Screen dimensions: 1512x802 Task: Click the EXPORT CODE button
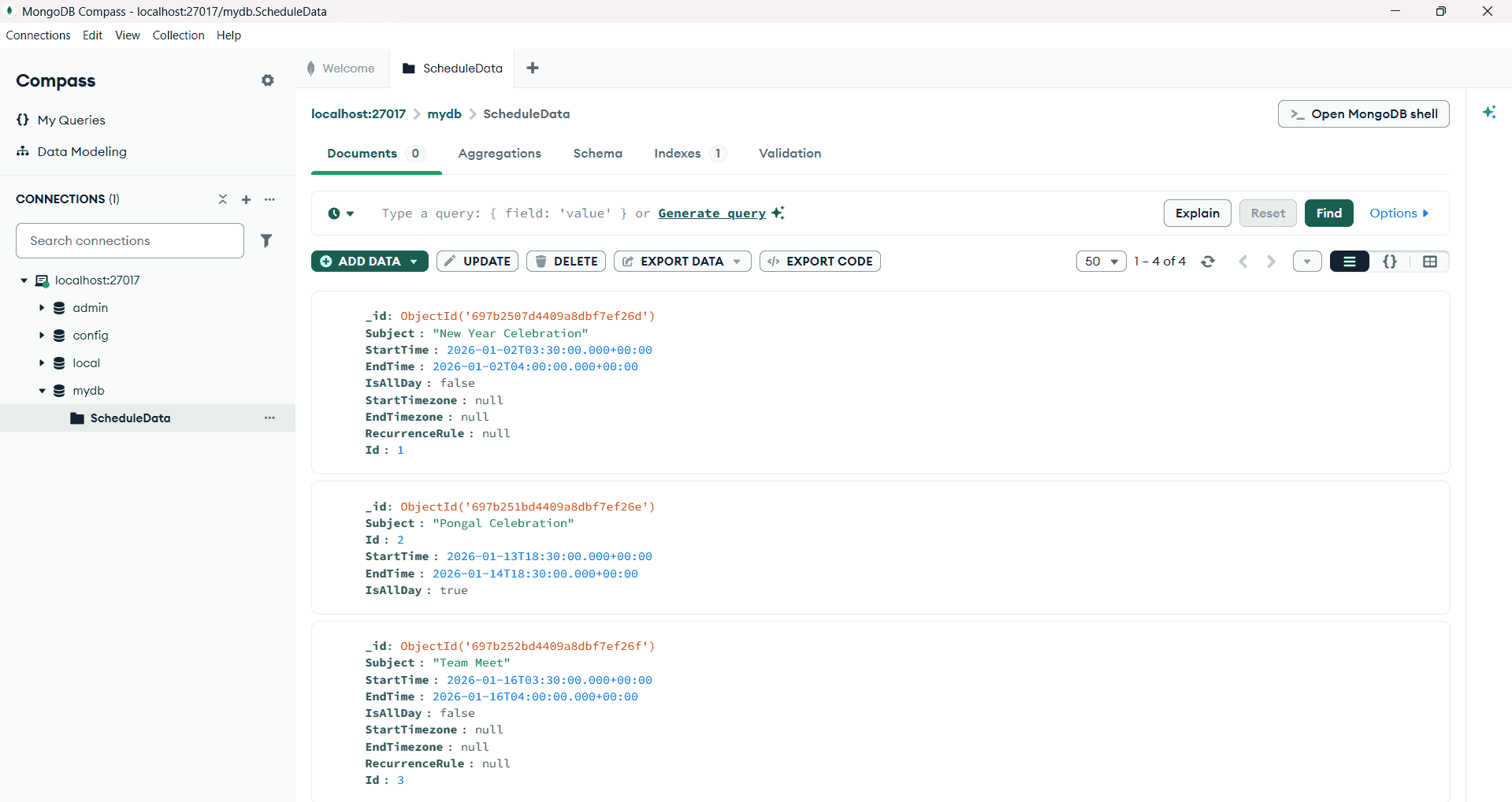(x=820, y=262)
